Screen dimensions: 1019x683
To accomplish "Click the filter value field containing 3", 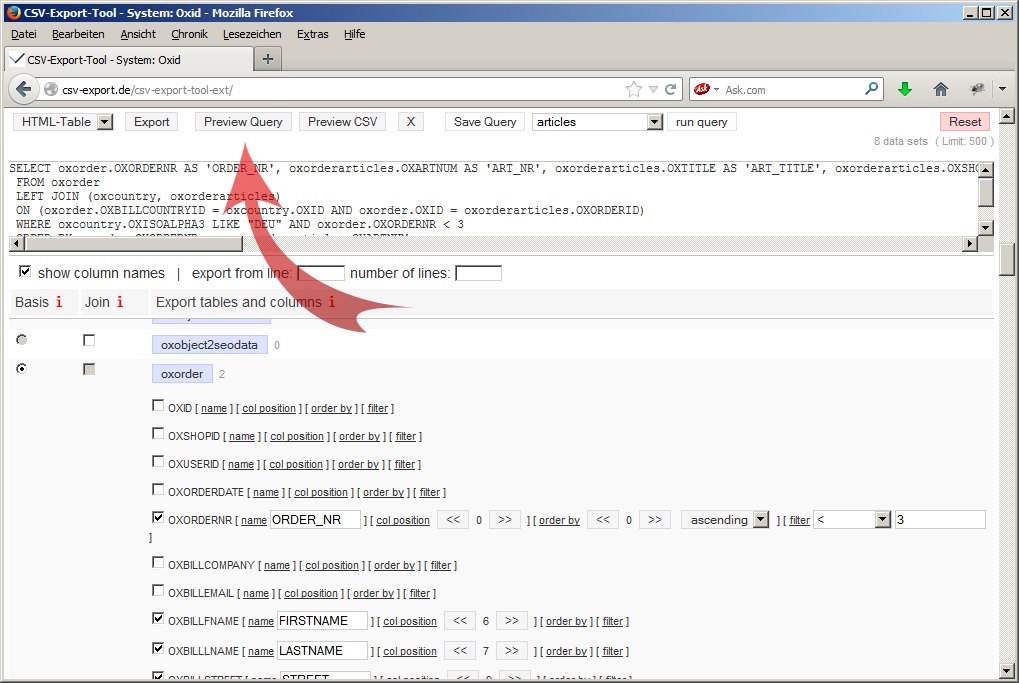I will (x=940, y=519).
